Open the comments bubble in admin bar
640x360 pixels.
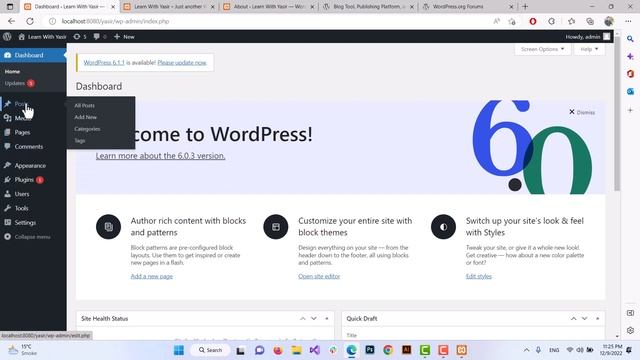(96, 37)
